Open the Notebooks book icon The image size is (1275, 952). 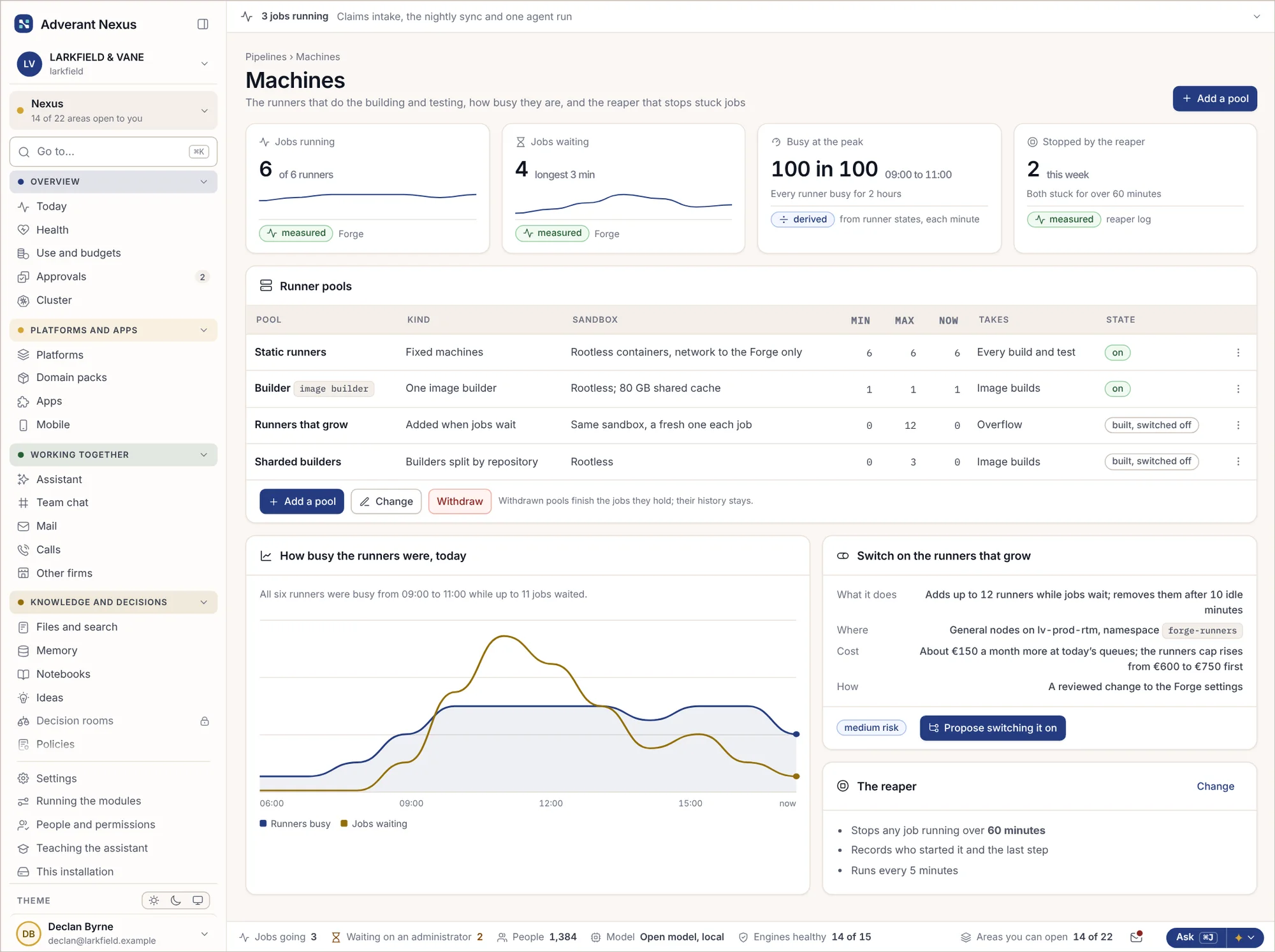click(24, 674)
